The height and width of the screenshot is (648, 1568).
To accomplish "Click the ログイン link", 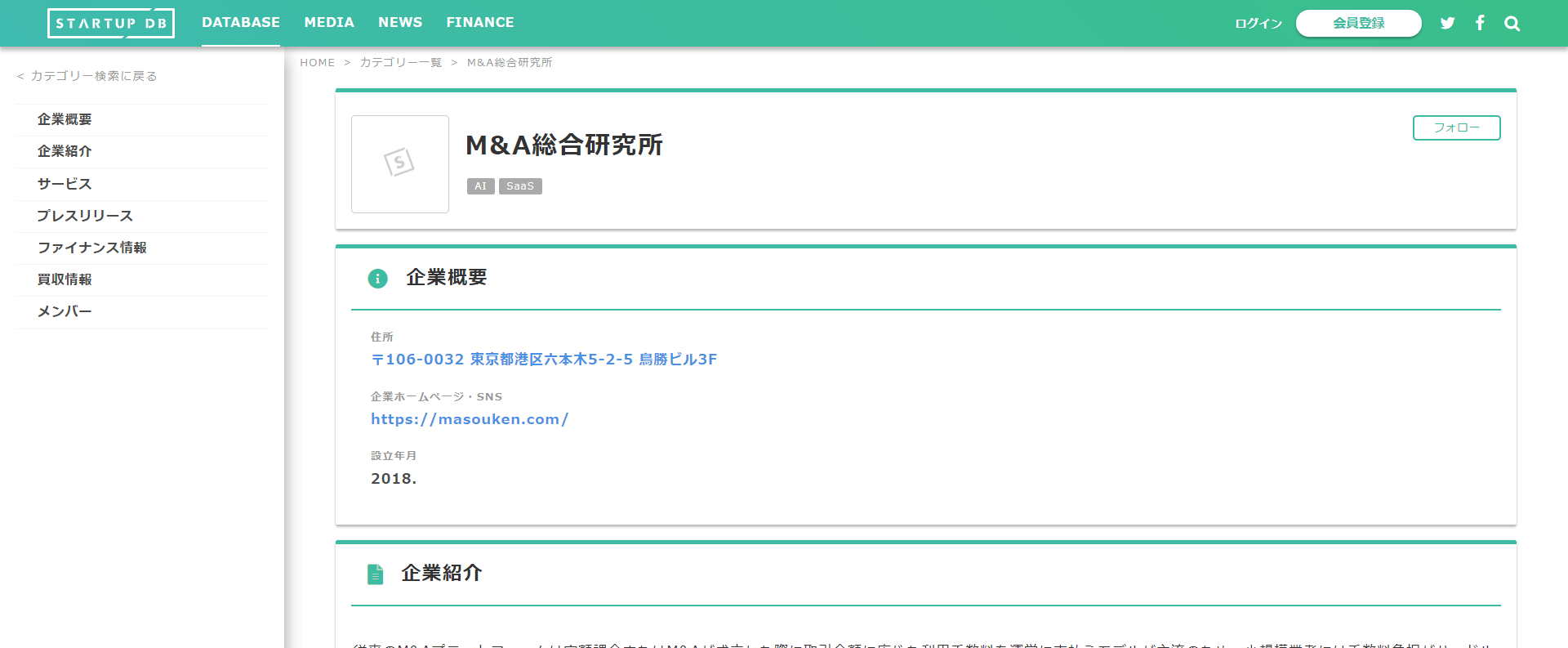I will coord(1258,24).
